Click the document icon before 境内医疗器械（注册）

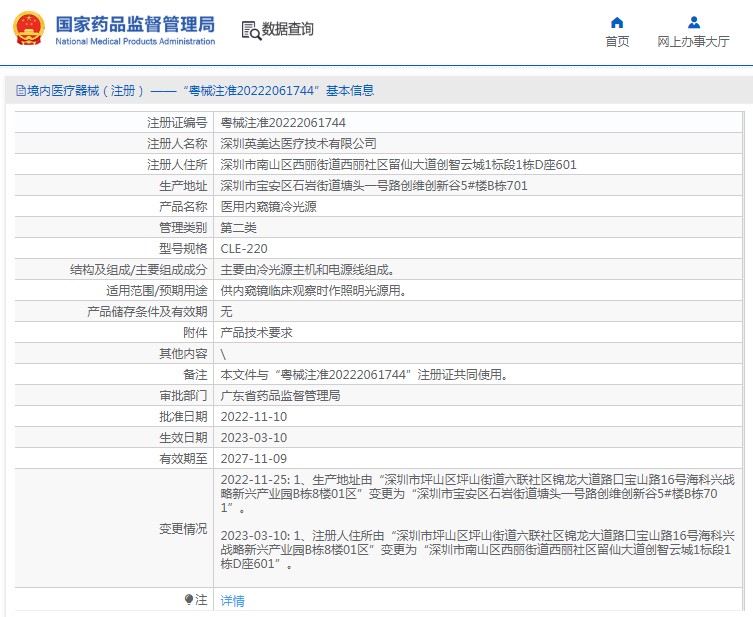pyautogui.click(x=20, y=91)
